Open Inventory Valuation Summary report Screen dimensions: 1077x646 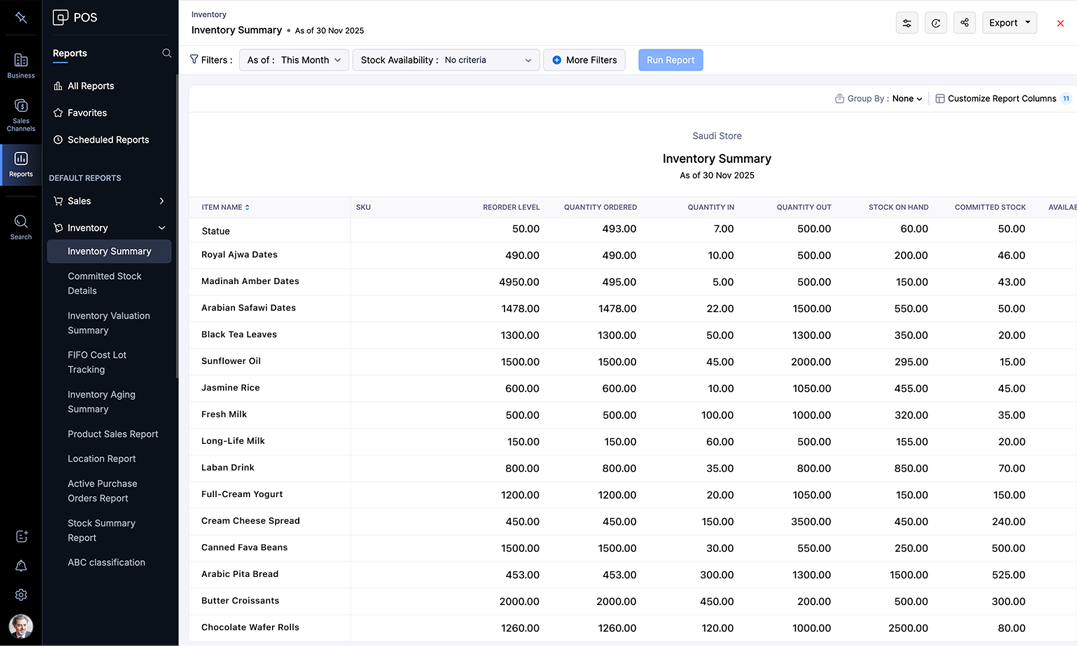(x=109, y=323)
